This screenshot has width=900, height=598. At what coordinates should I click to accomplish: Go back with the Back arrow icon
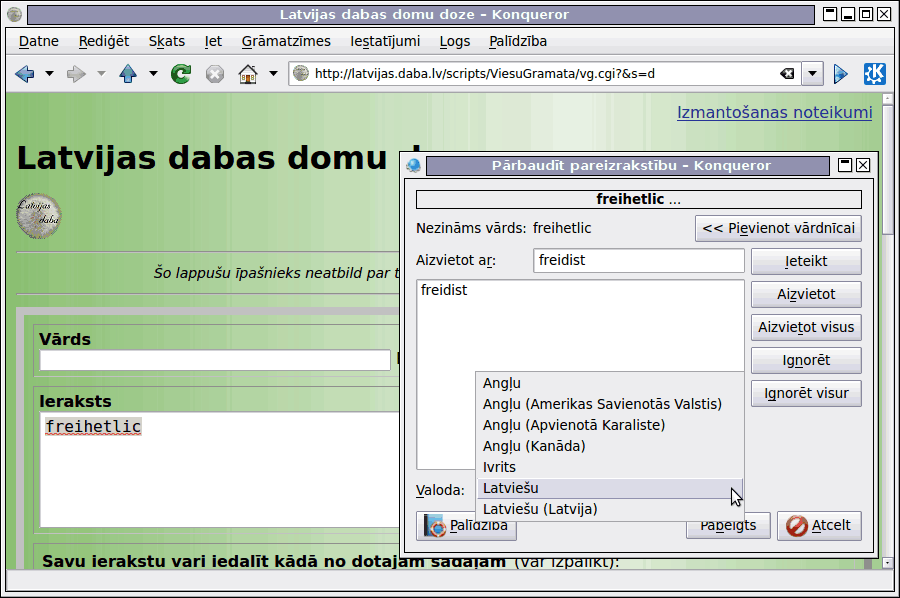point(25,74)
